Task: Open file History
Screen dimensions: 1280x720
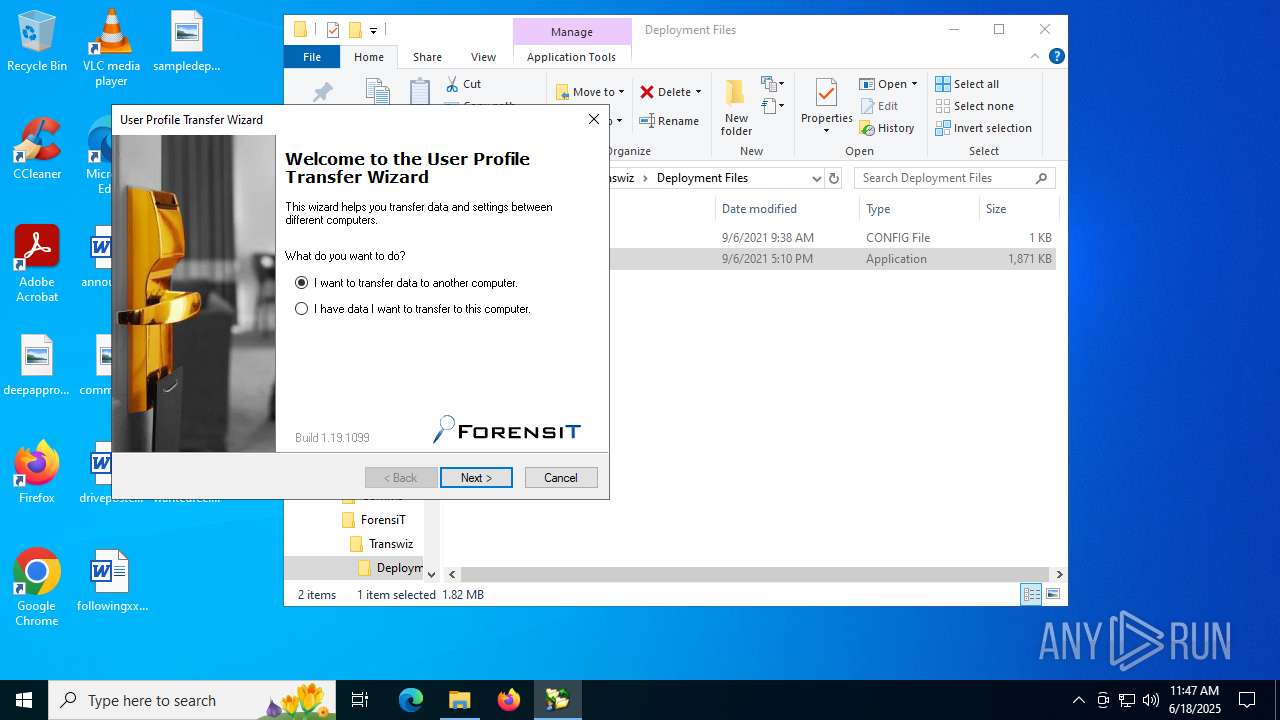Action: [887, 128]
